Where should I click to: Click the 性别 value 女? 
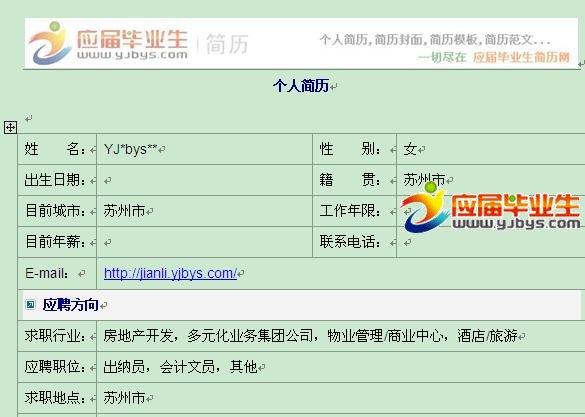[x=410, y=149]
